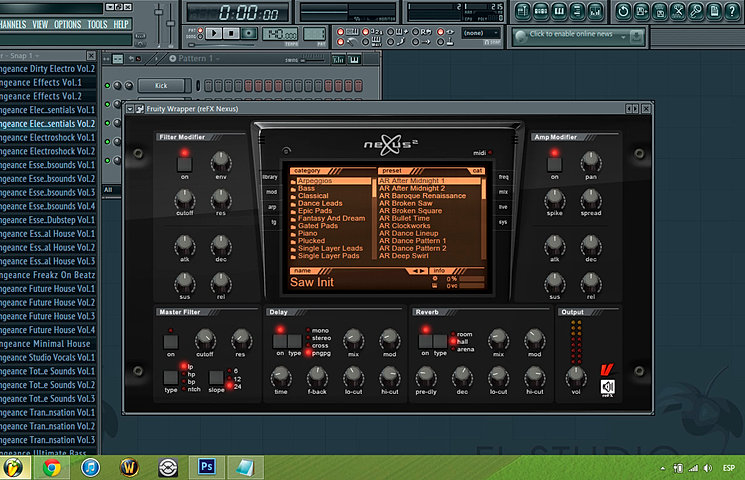Open the OPTIONS menu
The height and width of the screenshot is (480, 745).
pos(67,24)
